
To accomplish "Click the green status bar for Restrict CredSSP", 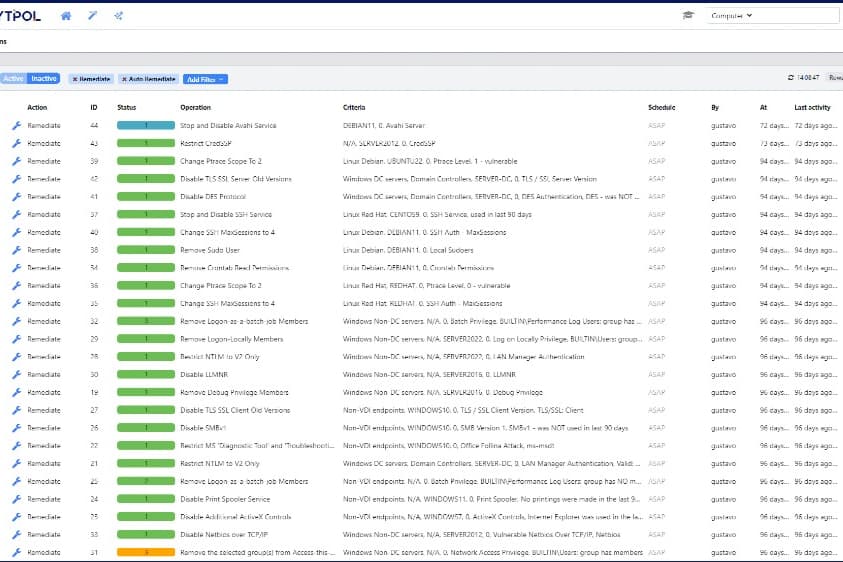I will (x=146, y=143).
